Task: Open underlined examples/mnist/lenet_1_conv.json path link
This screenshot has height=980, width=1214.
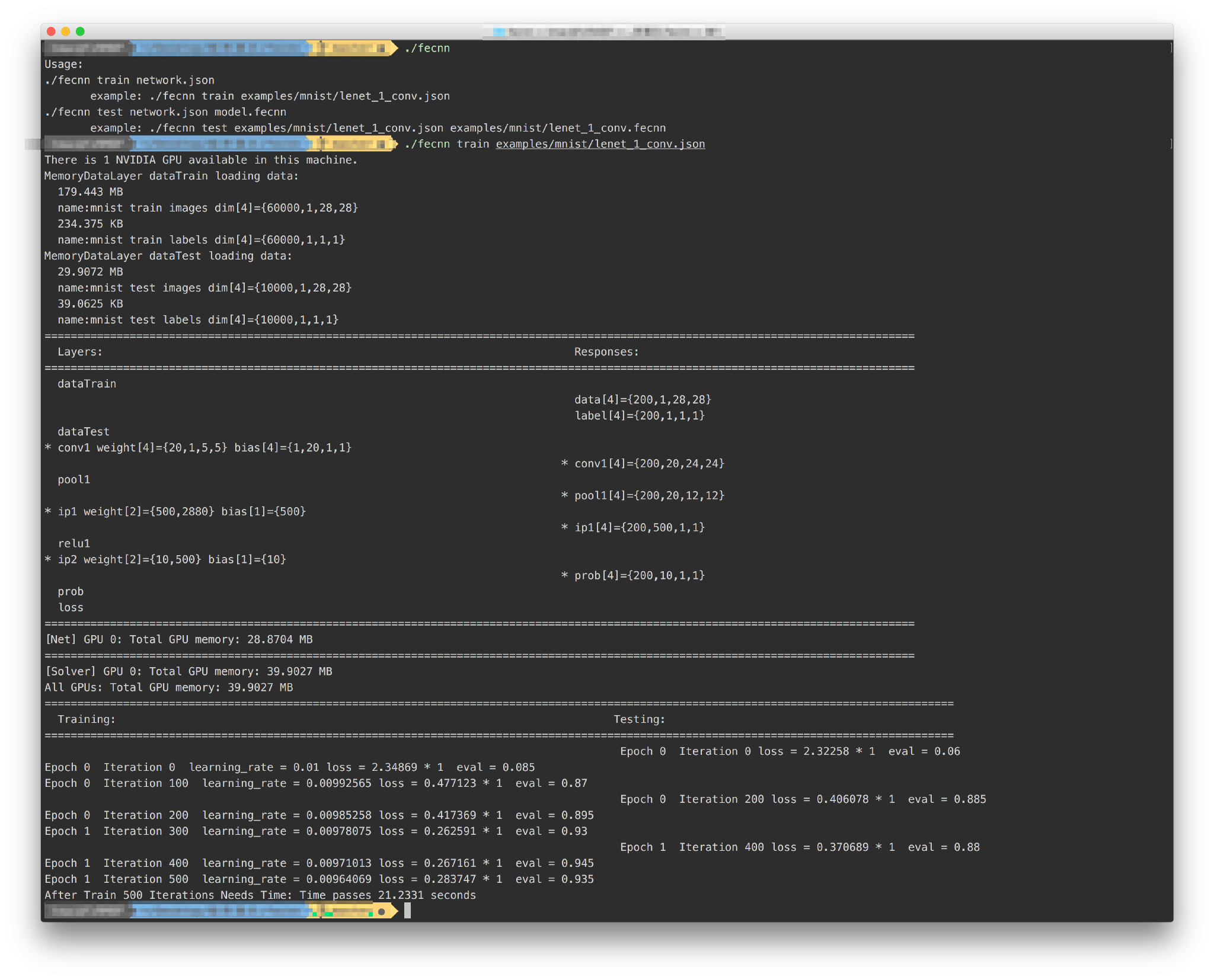Action: pyautogui.click(x=600, y=144)
